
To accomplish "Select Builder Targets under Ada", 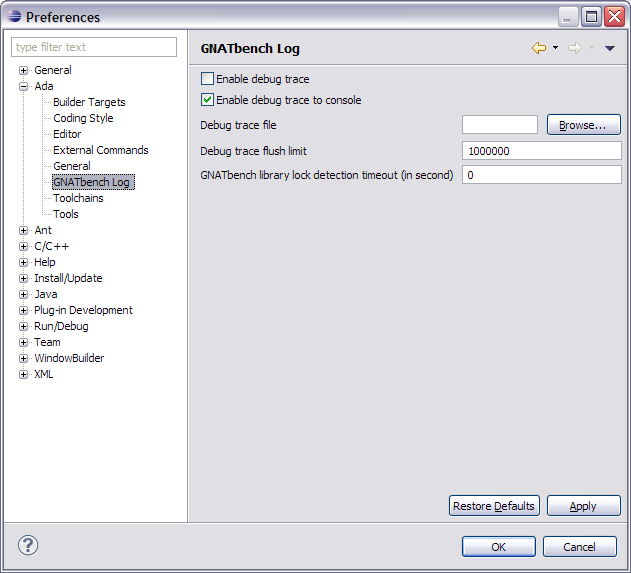I will 89,102.
